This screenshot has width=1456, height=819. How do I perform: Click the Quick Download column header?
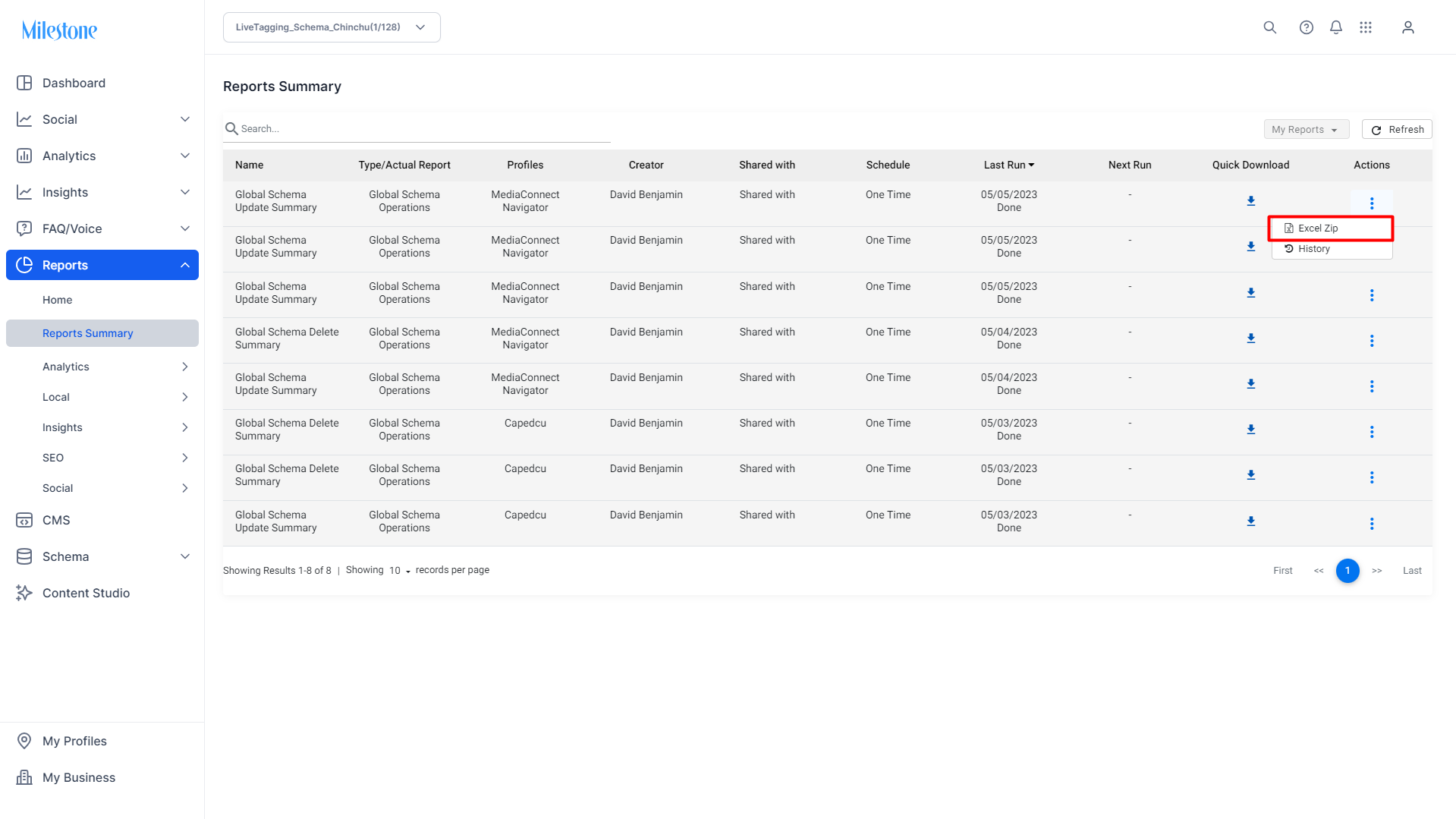point(1250,165)
